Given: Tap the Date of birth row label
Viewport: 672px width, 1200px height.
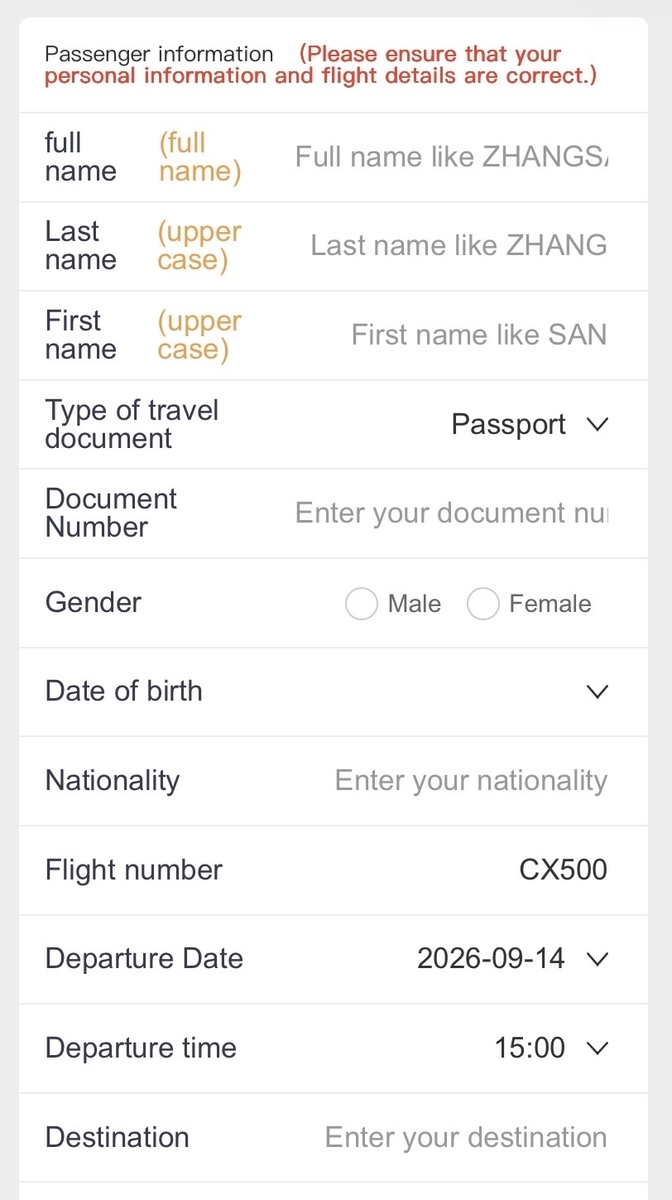Looking at the screenshot, I should 124,691.
